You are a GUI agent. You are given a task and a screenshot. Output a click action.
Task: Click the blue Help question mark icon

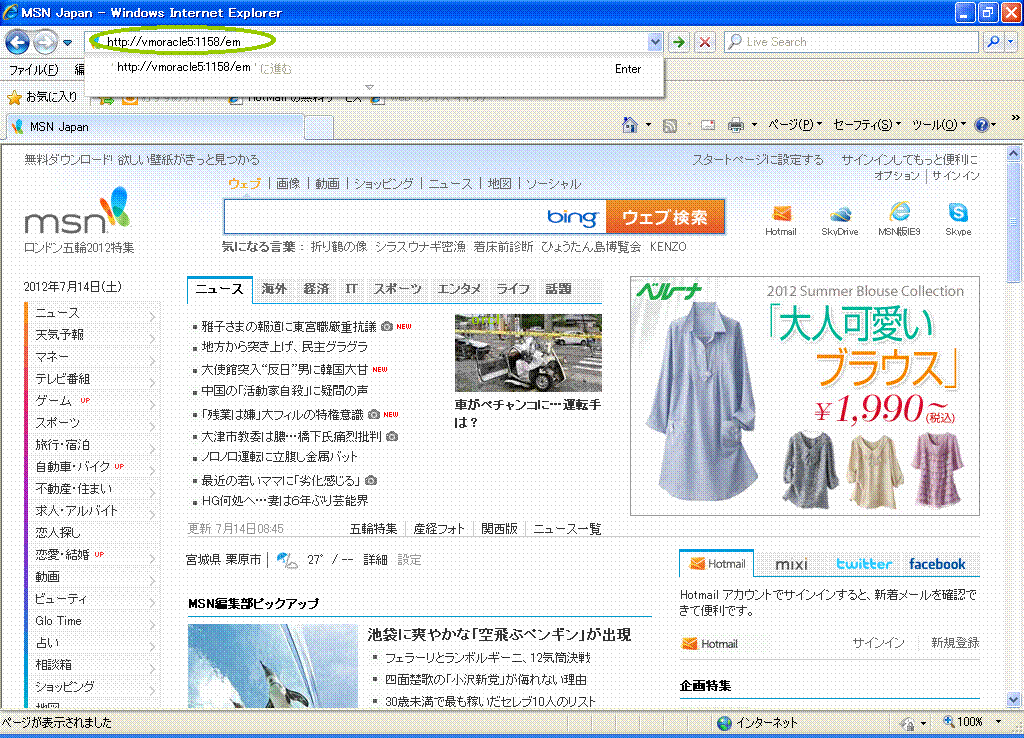pos(982,125)
